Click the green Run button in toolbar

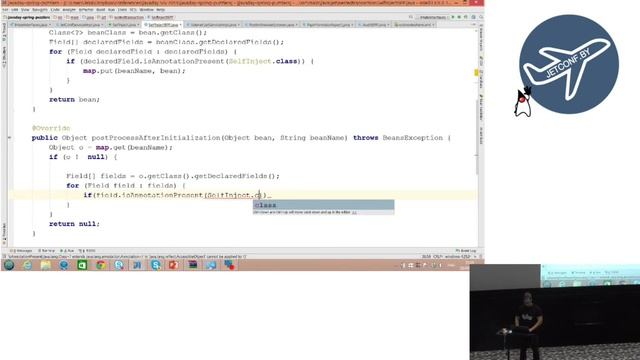click(453, 17)
